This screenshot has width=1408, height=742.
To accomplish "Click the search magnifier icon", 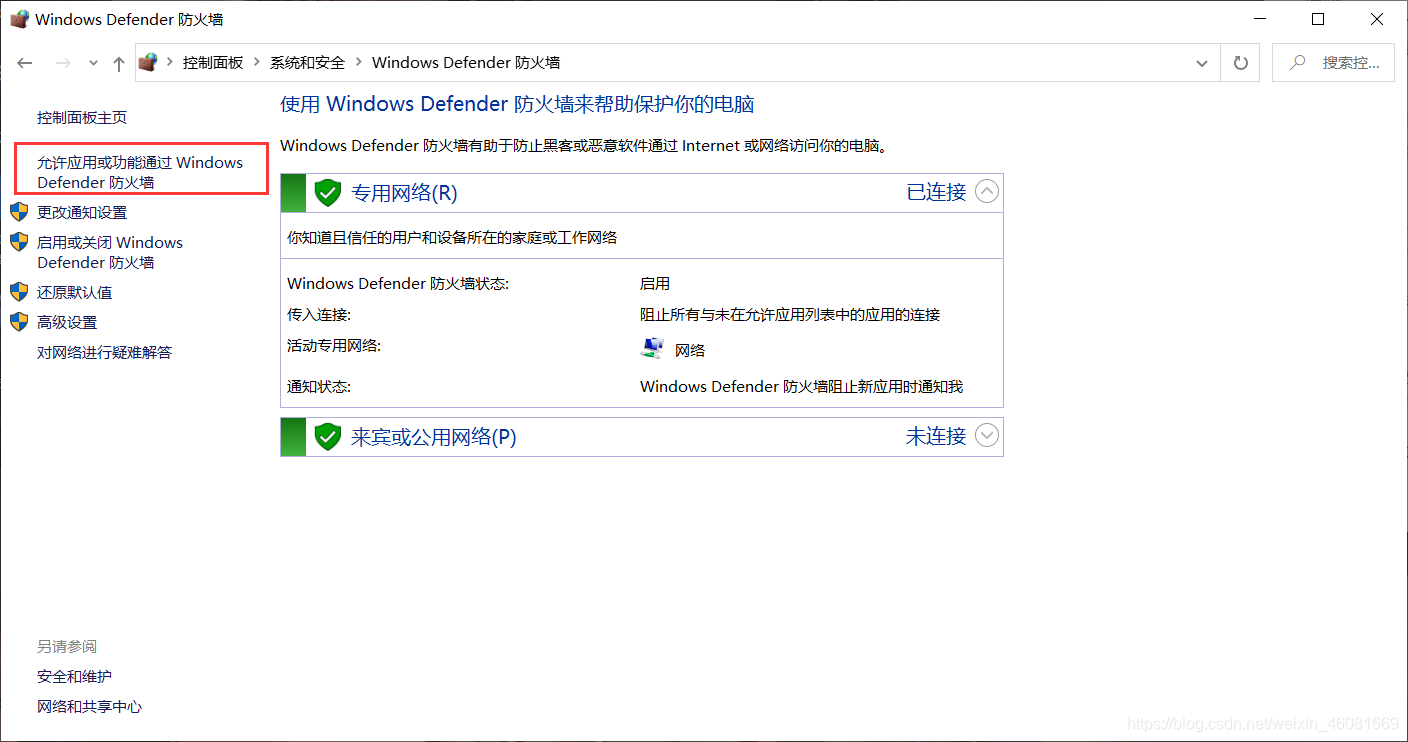I will click(x=1297, y=62).
